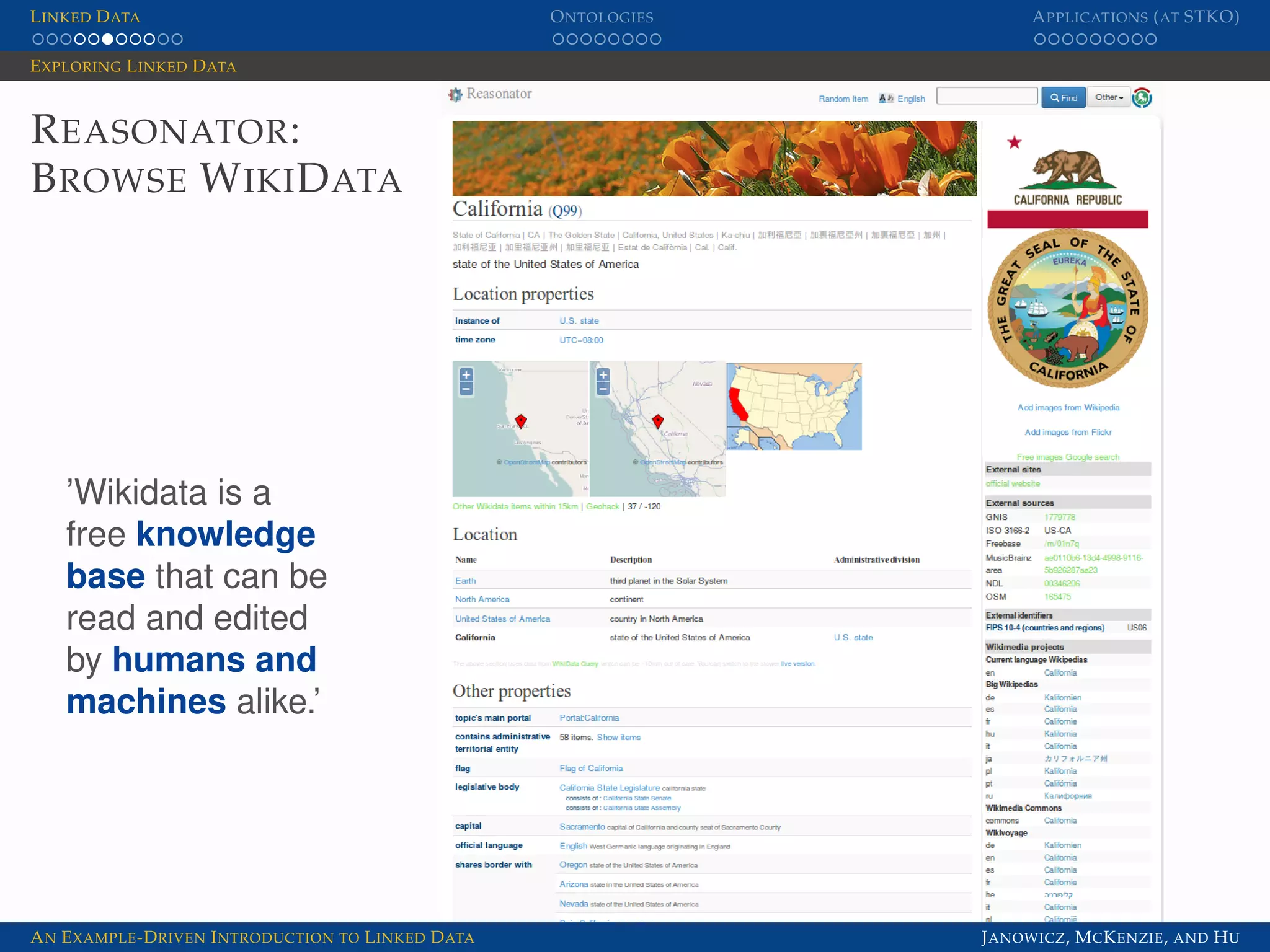1270x952 pixels.
Task: Open California poppy banner image
Action: click(714, 159)
